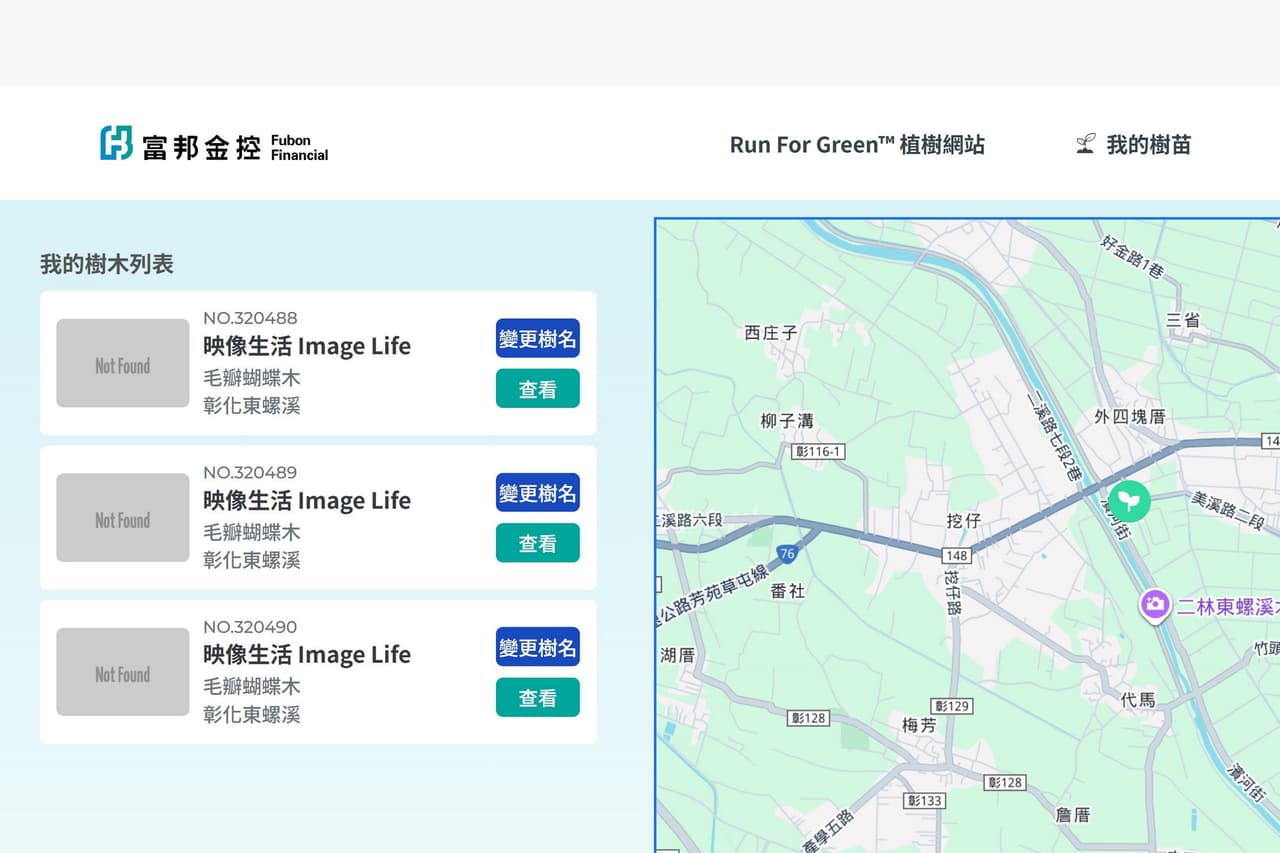
Task: Click 查看 for tree NO.320489
Action: point(538,543)
